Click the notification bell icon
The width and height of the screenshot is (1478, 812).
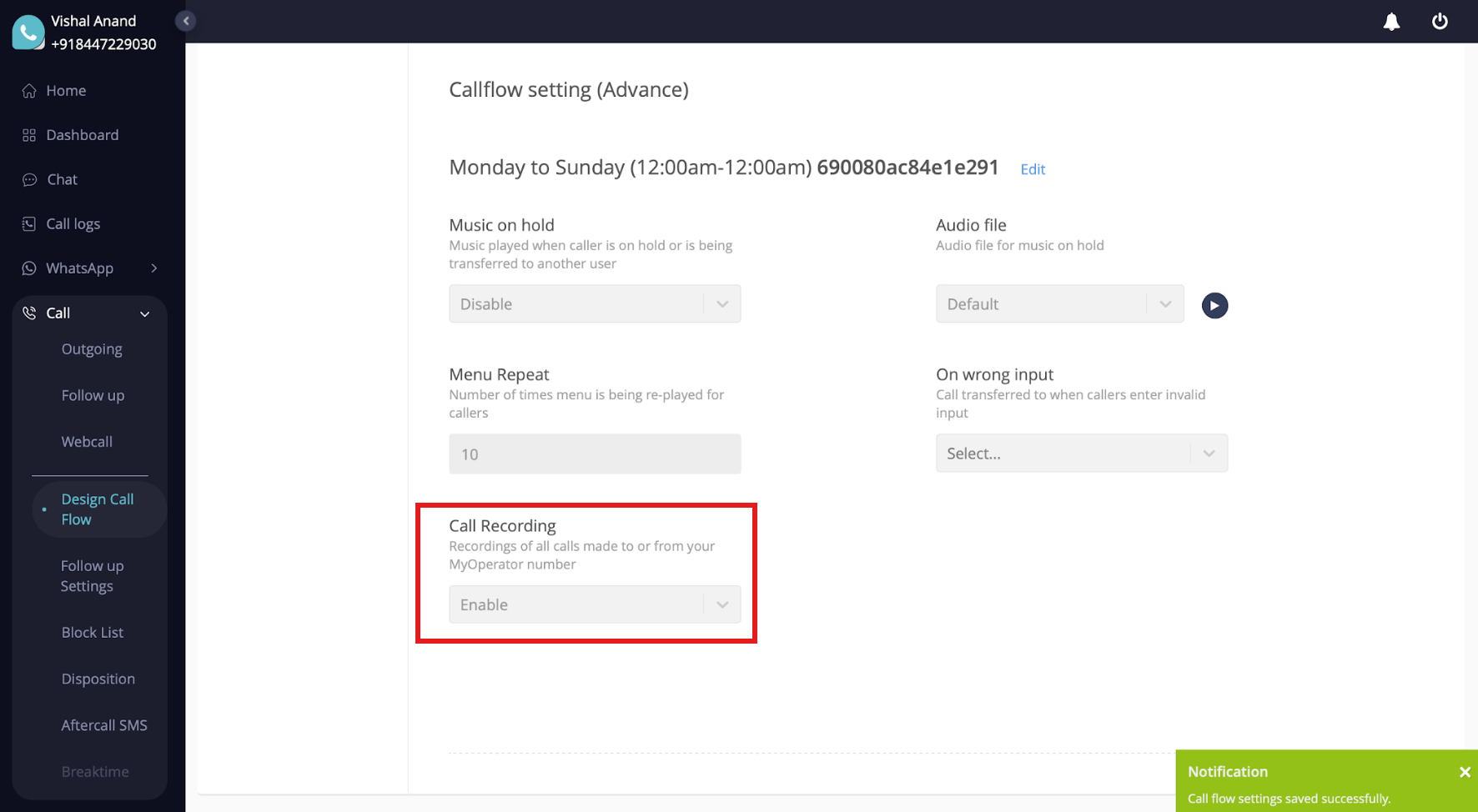click(x=1391, y=22)
